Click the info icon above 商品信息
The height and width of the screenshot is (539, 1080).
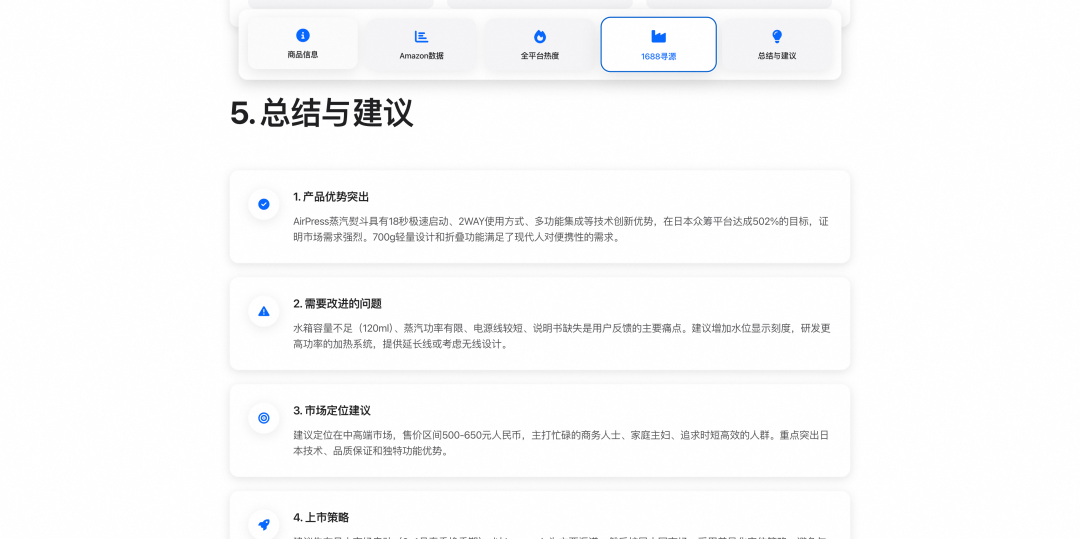click(303, 35)
